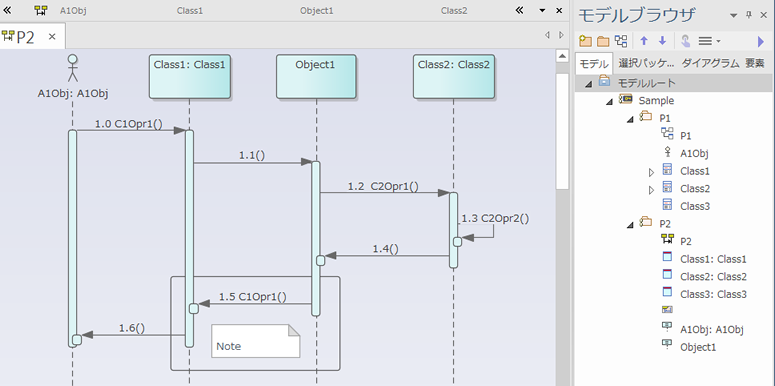Click the new diagram icon in browser toolbar
Viewport: 775px width, 386px height.
click(x=621, y=41)
